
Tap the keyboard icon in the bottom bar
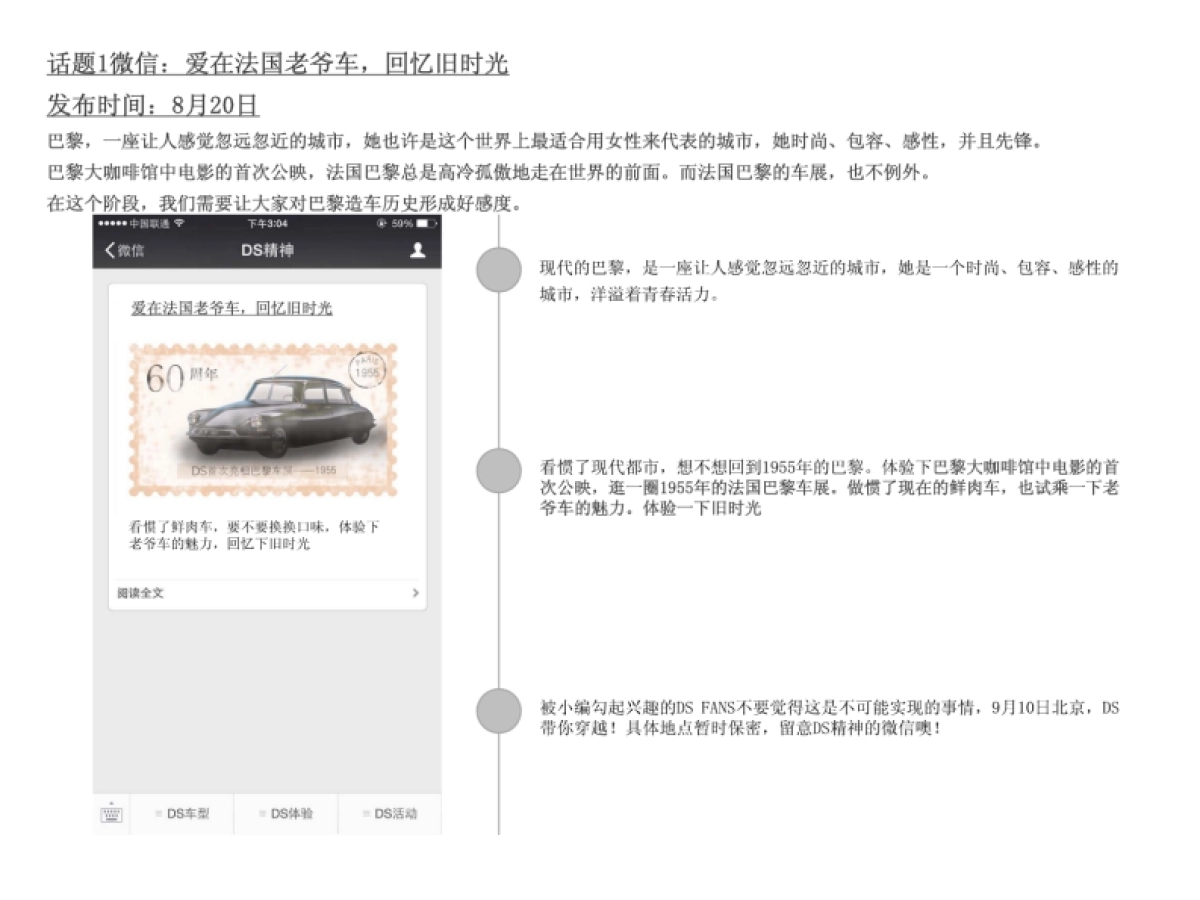click(x=110, y=814)
